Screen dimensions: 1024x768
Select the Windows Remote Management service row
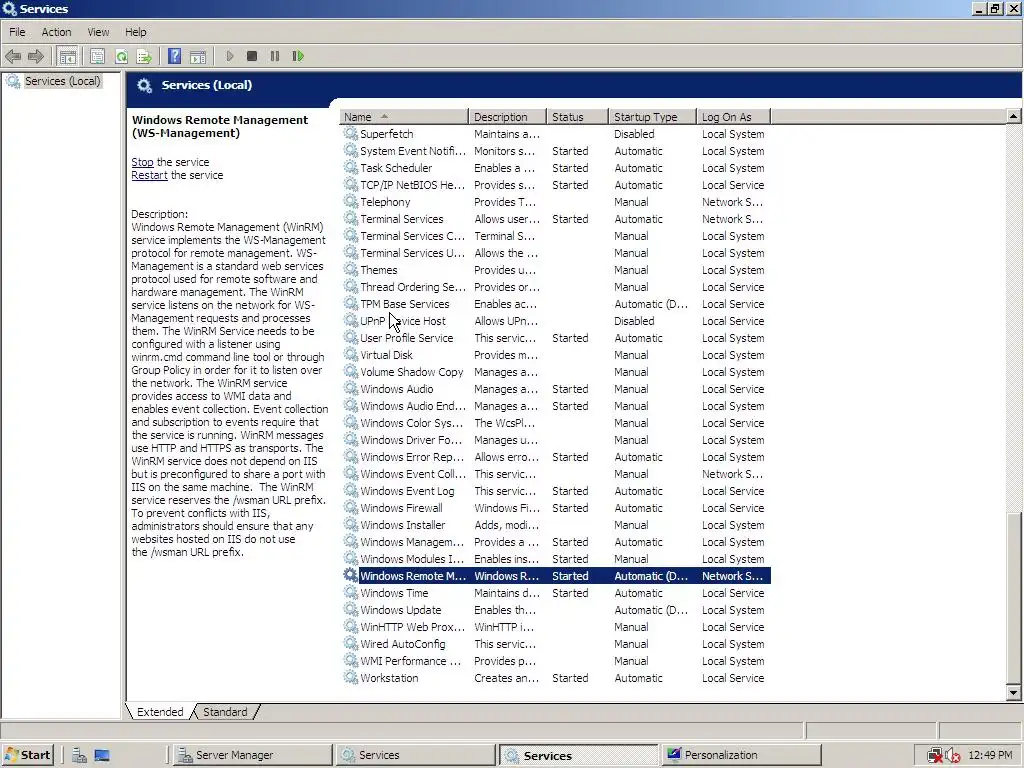click(x=555, y=576)
